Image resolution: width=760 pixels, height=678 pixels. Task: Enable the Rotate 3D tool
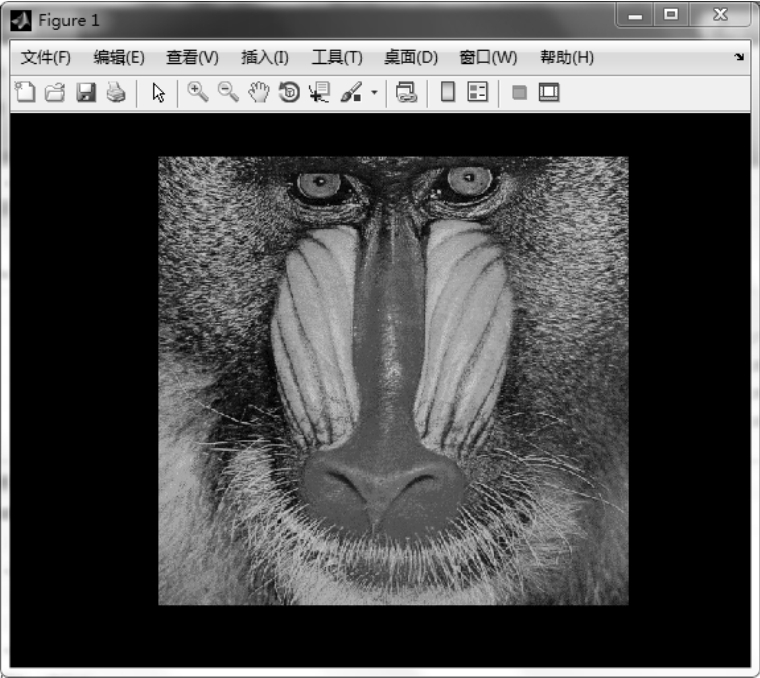(289, 93)
